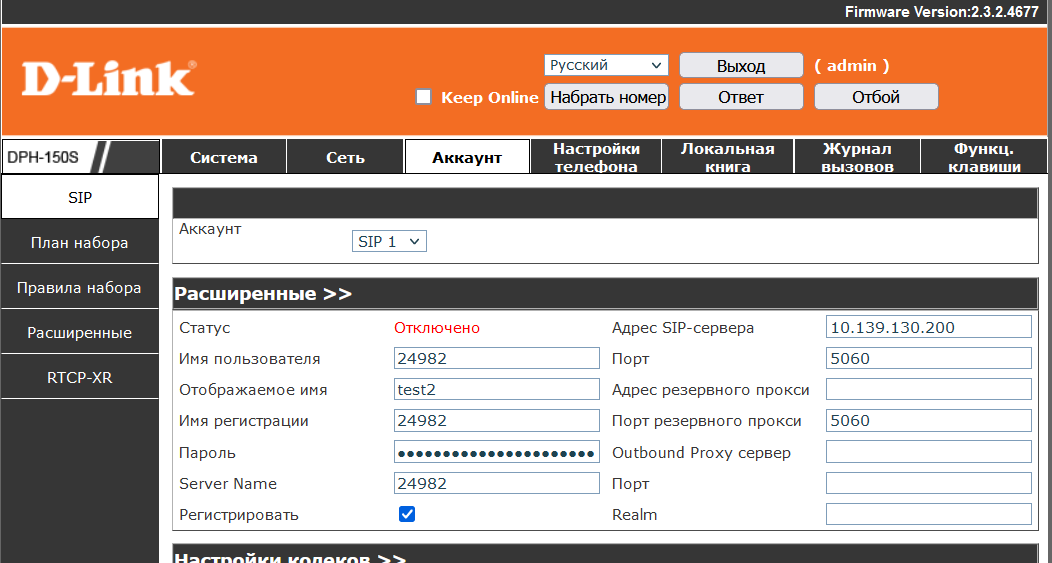
Task: Open Расширенные in the sidebar
Action: (80, 332)
